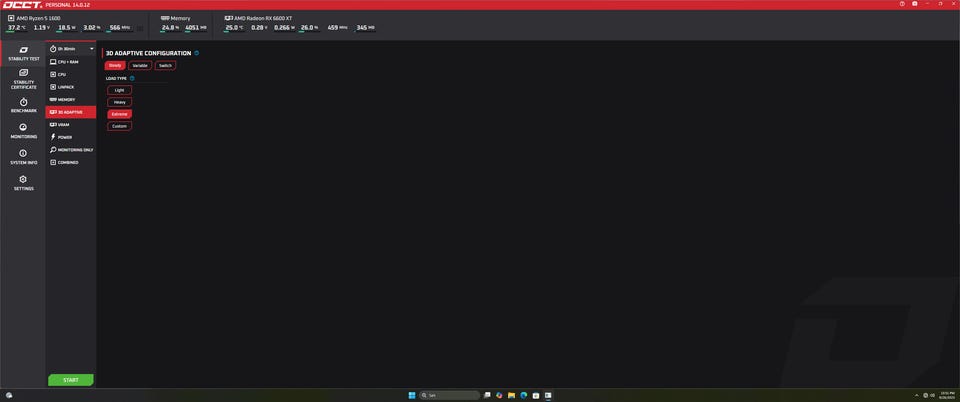This screenshot has height=402, width=960.
Task: Set load type to Extreme
Action: 119,114
